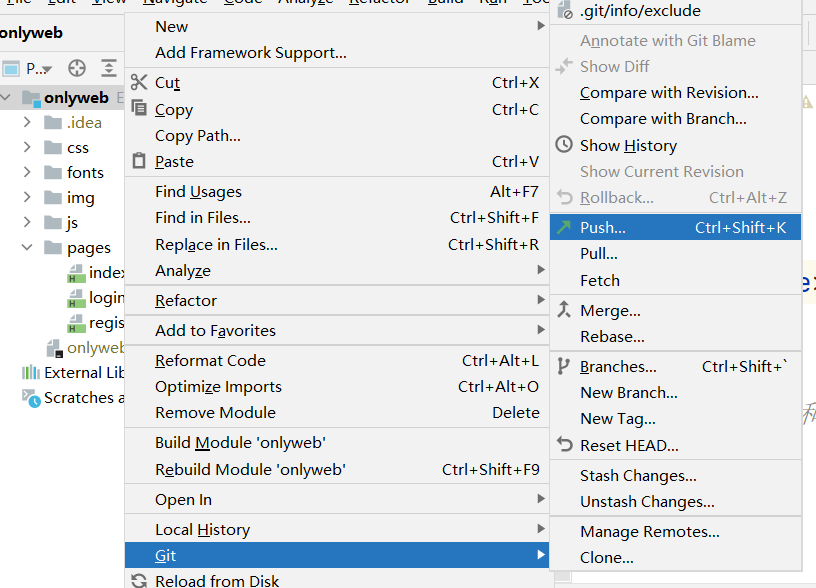
Task: Click the Branches icon in Git submenu
Action: 564,366
